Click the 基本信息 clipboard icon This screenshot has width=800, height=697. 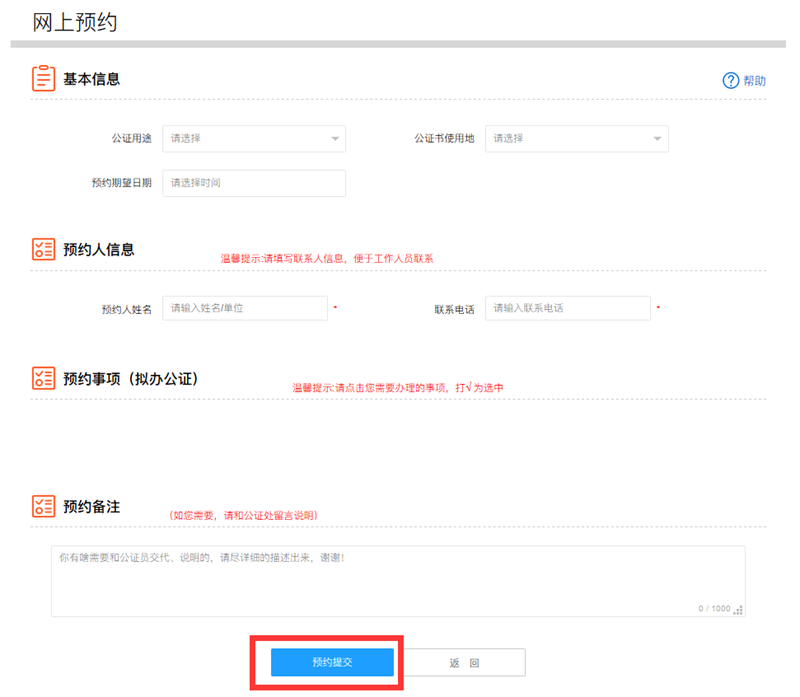click(43, 79)
